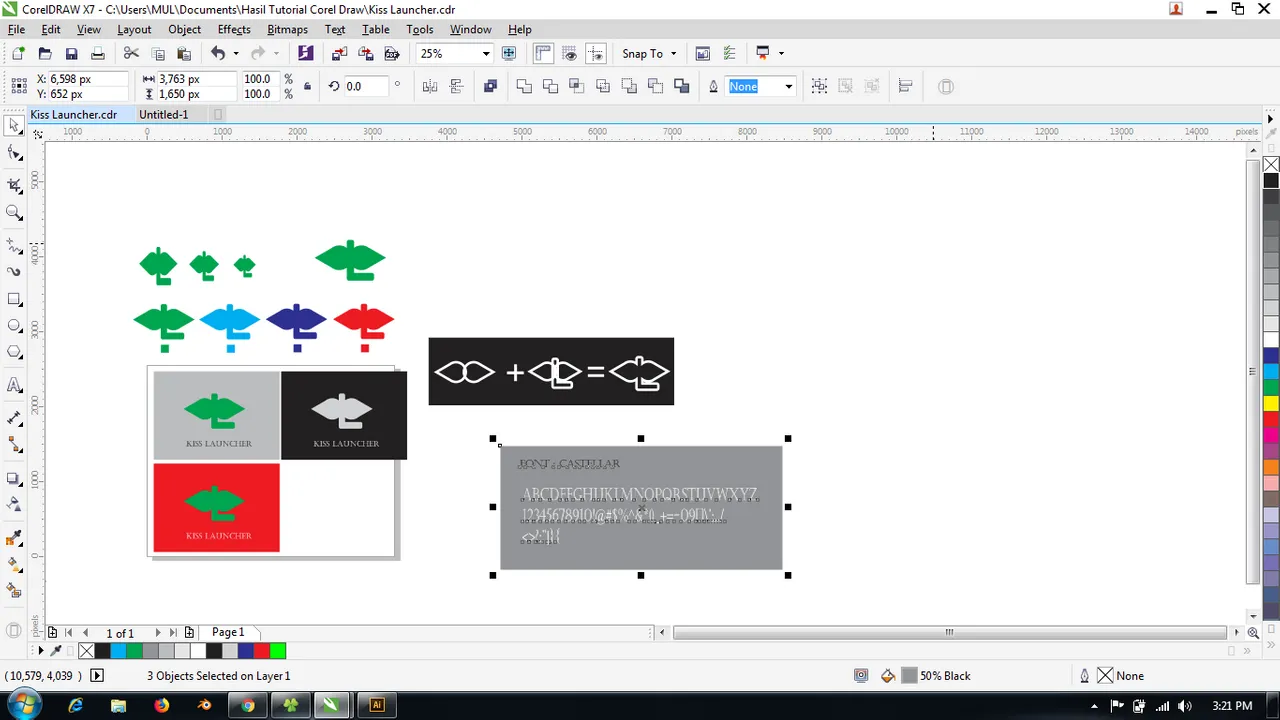Viewport: 1280px width, 720px height.
Task: Mirror selection horizontally
Action: point(430,86)
